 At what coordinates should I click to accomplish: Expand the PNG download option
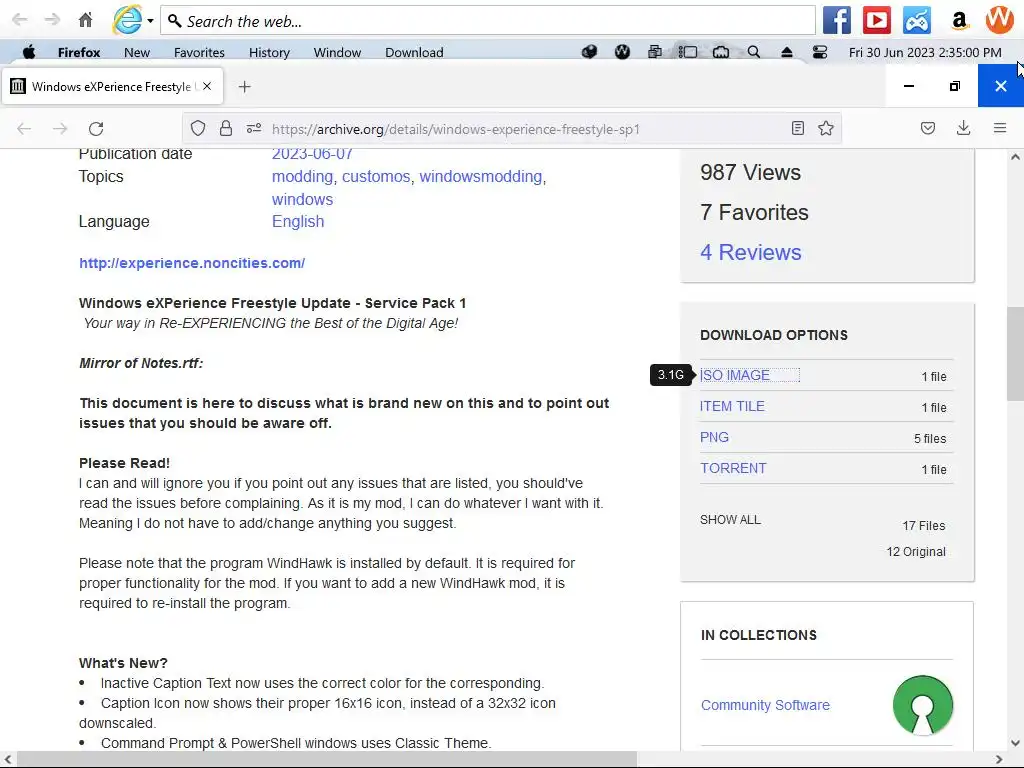click(x=714, y=438)
